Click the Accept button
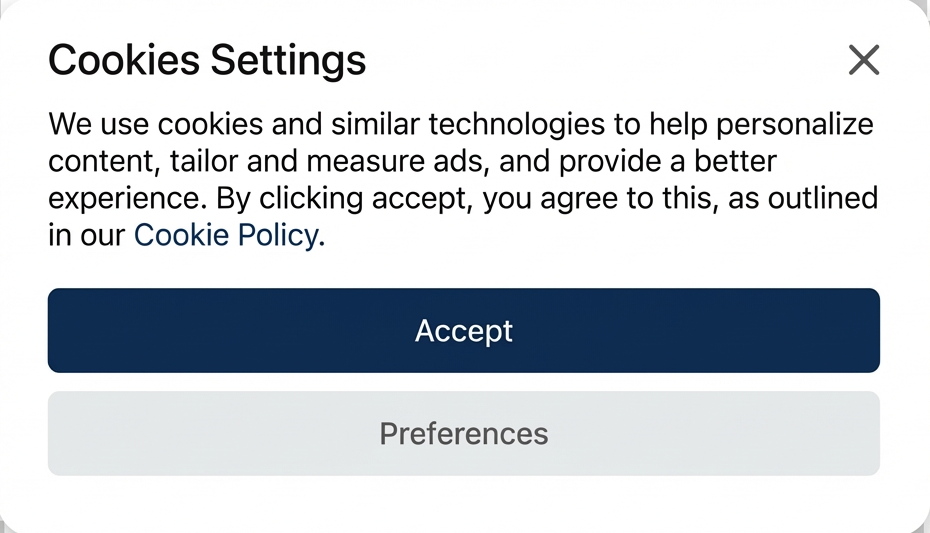Screen dimensions: 930x533 tap(464, 331)
